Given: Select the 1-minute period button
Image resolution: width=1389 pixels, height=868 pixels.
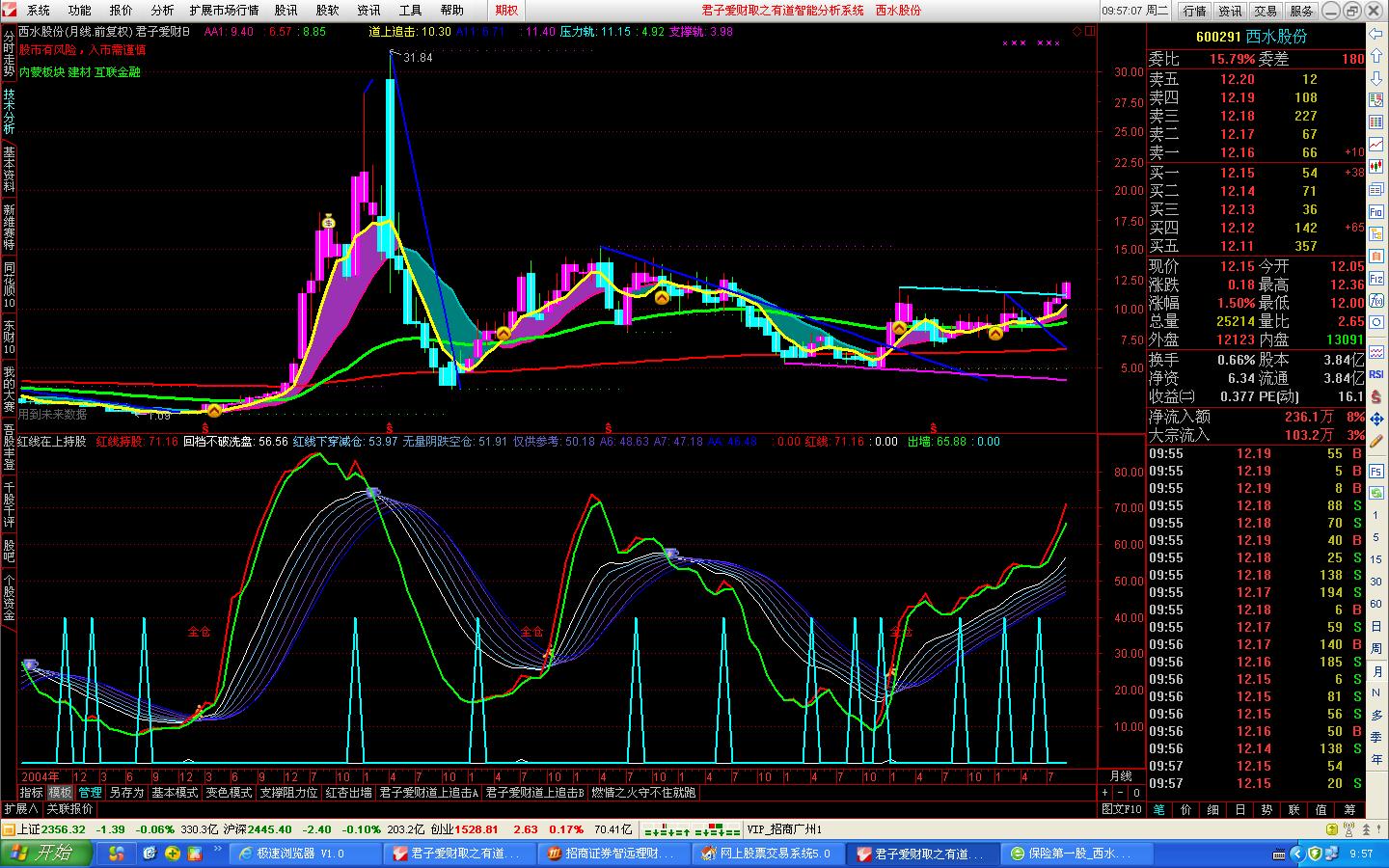Looking at the screenshot, I should tap(1375, 515).
